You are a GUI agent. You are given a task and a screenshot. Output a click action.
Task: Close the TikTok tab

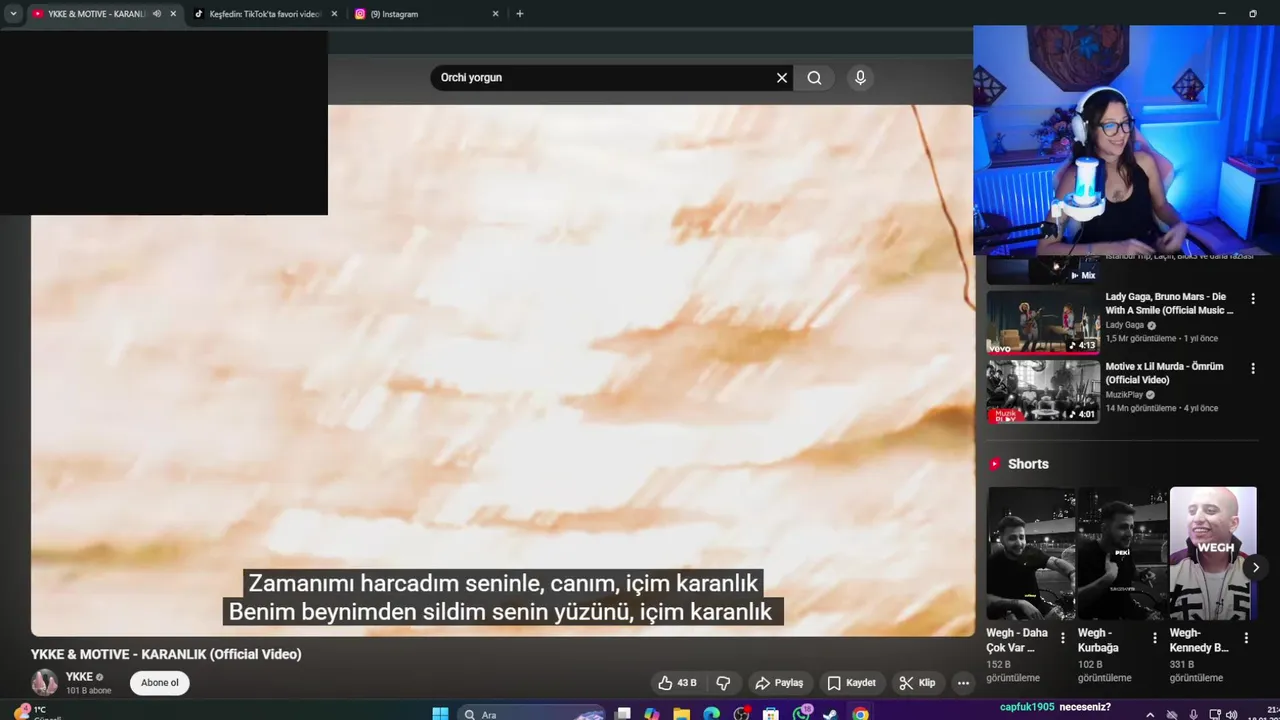click(334, 14)
